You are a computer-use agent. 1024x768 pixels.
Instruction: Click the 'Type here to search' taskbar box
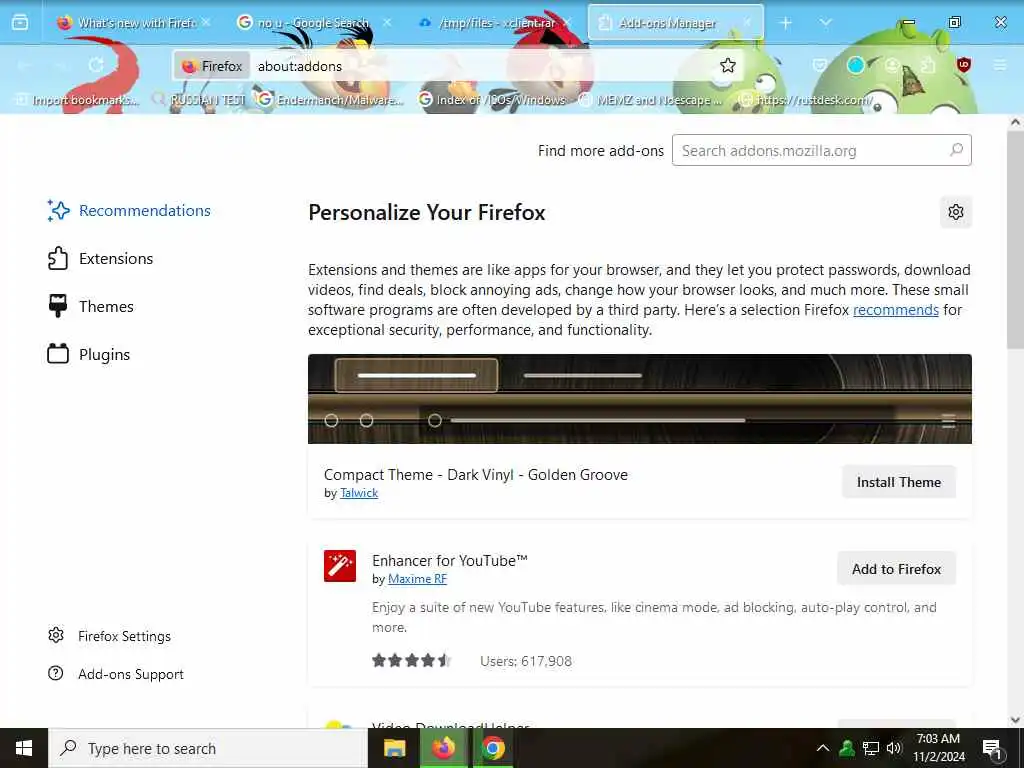pyautogui.click(x=208, y=748)
